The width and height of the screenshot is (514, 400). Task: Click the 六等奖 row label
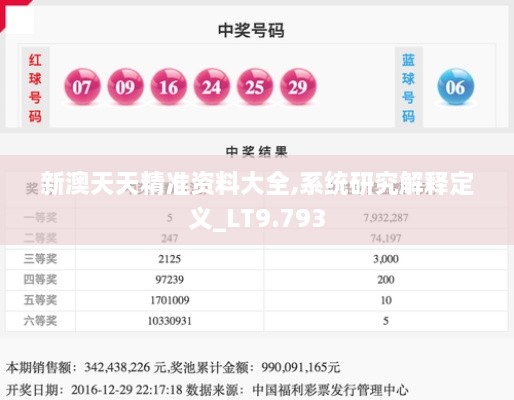tap(40, 321)
